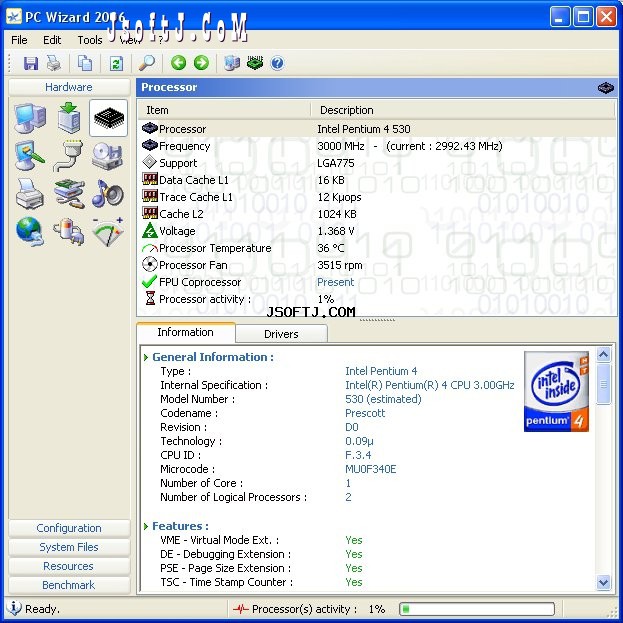Select the Devices cards hardware icon
Image resolution: width=623 pixels, height=623 pixels.
pos(70,194)
